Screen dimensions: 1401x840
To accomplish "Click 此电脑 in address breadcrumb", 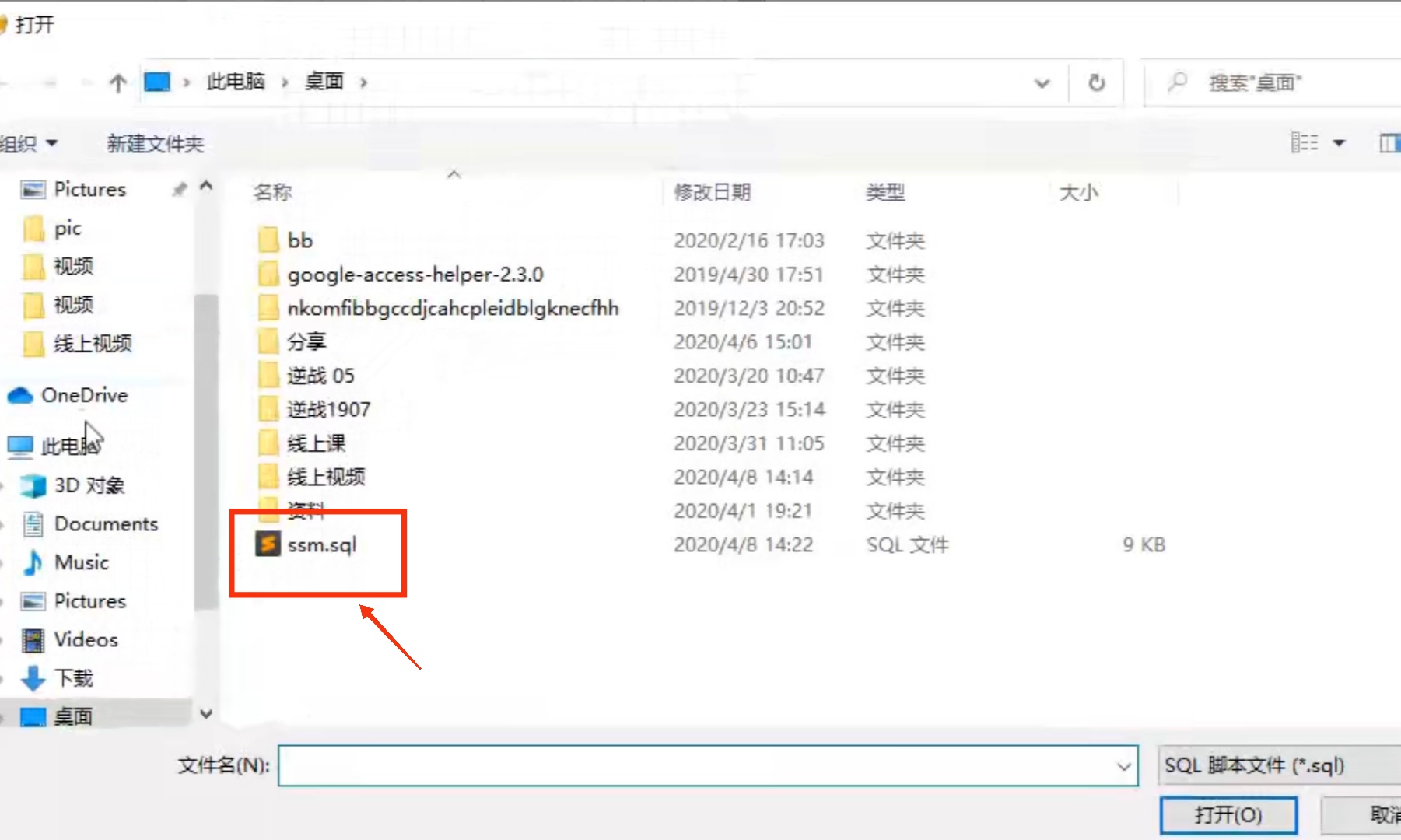I will tap(236, 82).
